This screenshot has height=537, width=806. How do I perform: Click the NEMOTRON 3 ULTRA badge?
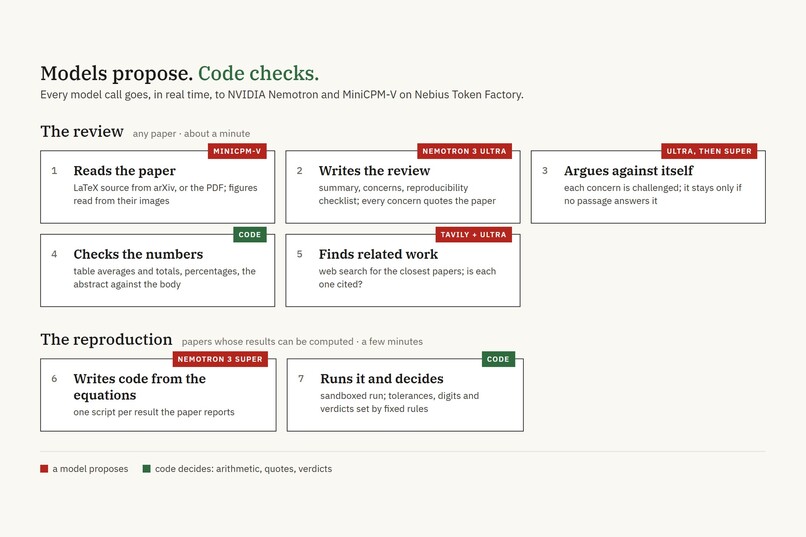[464, 151]
